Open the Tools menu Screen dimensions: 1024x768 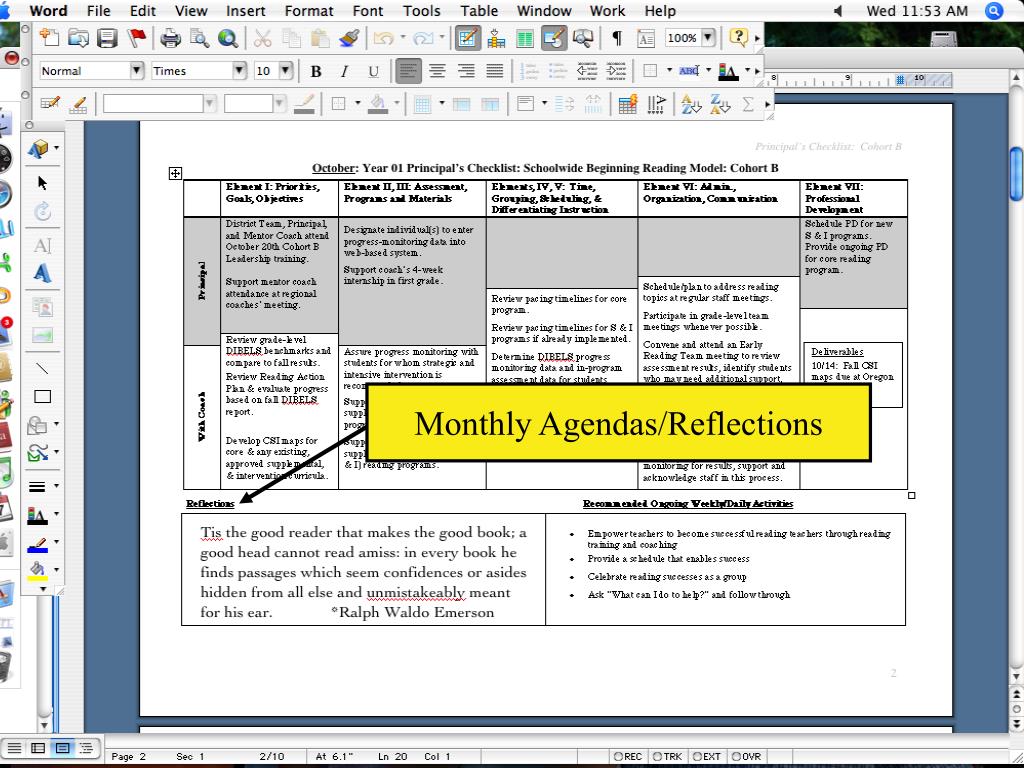click(421, 11)
